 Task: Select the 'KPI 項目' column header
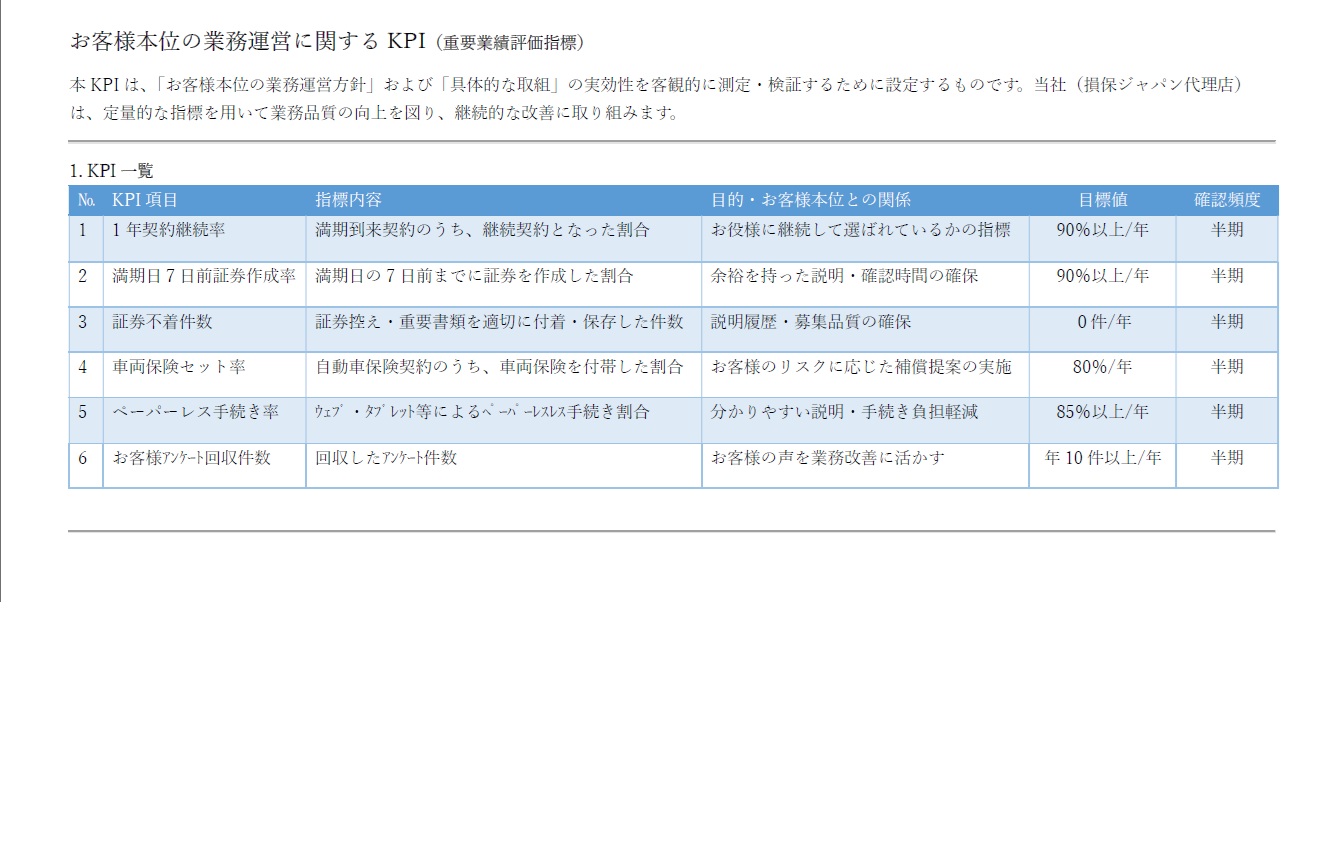click(x=145, y=201)
